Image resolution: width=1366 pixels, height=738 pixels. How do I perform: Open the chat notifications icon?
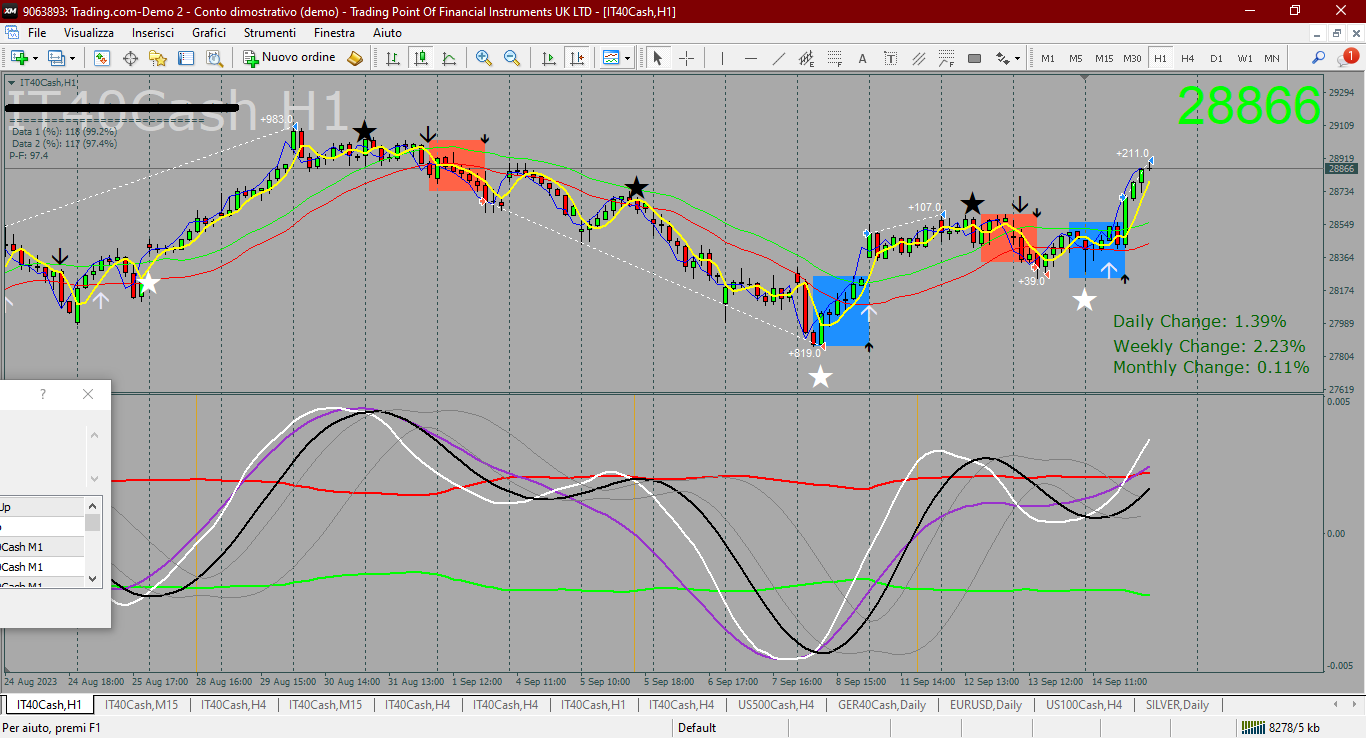pos(1348,58)
